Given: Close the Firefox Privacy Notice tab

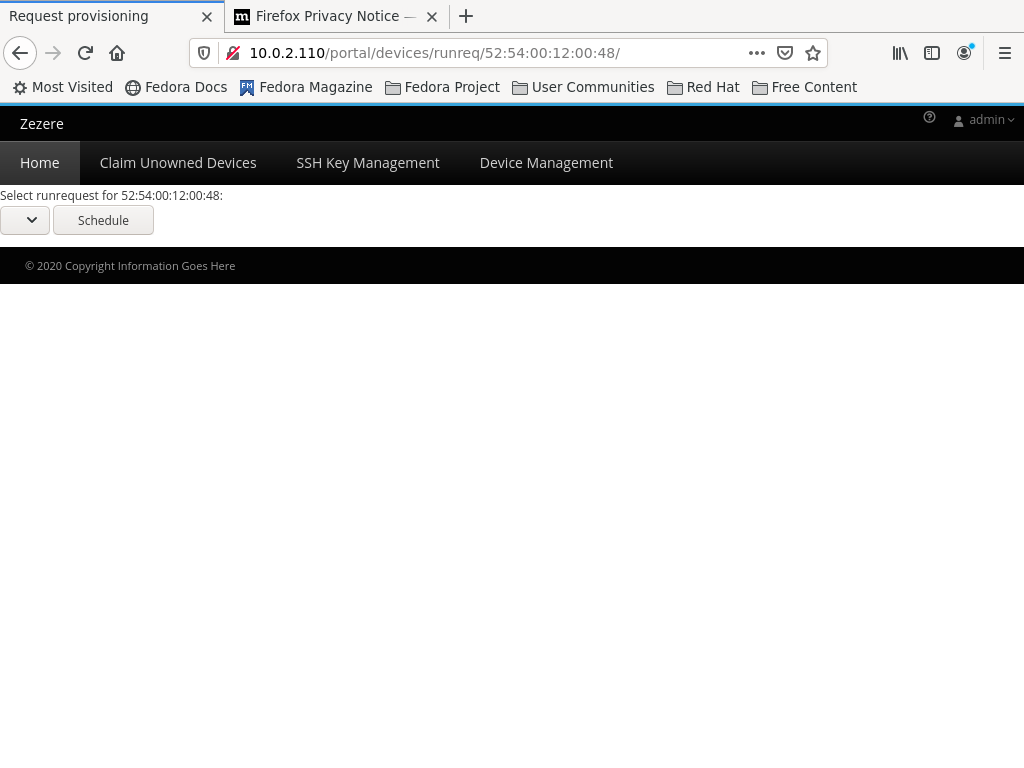Looking at the screenshot, I should click(x=432, y=17).
